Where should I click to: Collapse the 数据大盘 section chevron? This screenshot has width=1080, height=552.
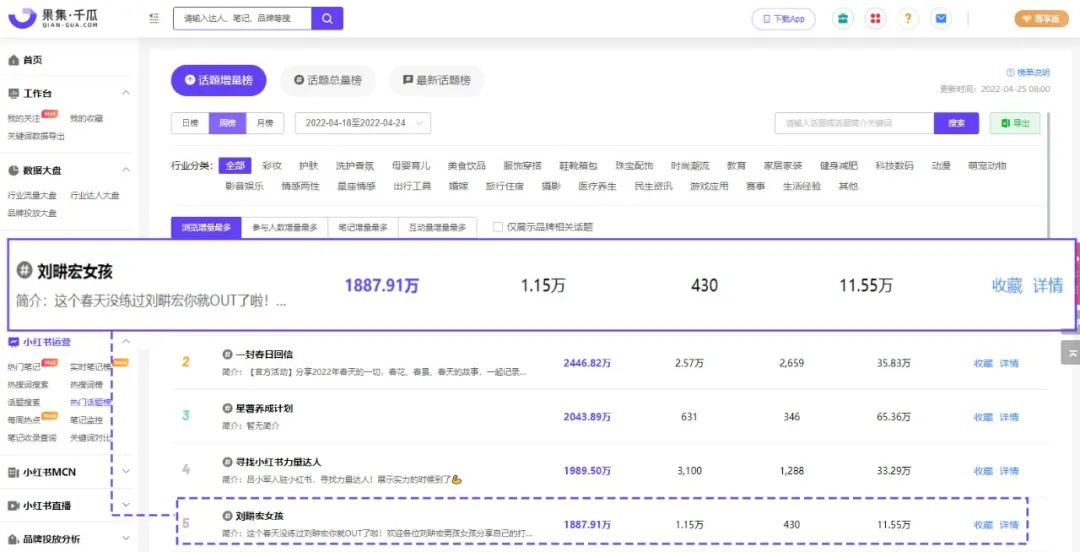click(x=126, y=170)
